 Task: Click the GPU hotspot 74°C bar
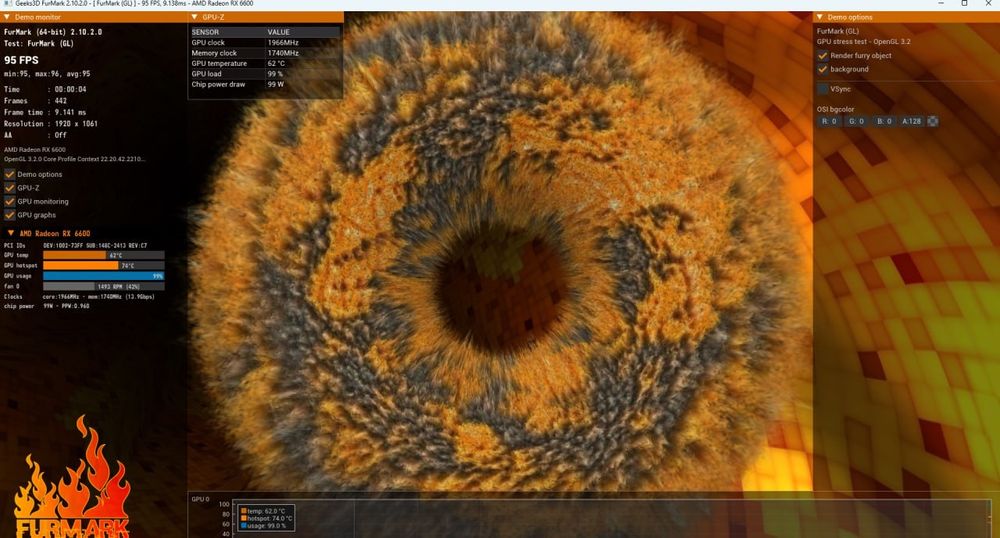tap(103, 265)
